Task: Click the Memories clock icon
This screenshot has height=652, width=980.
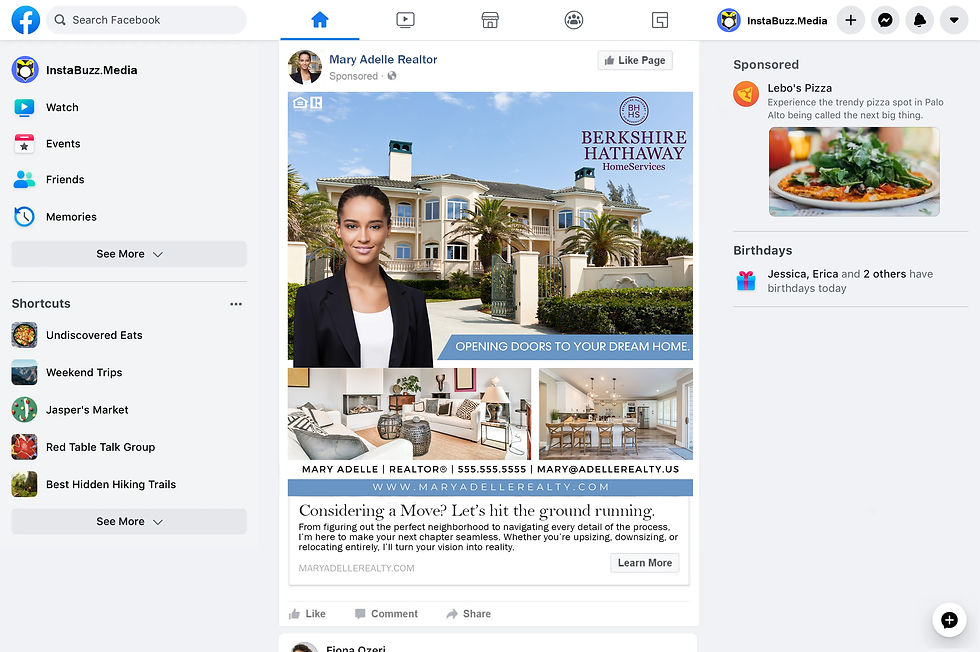Action: (x=24, y=217)
